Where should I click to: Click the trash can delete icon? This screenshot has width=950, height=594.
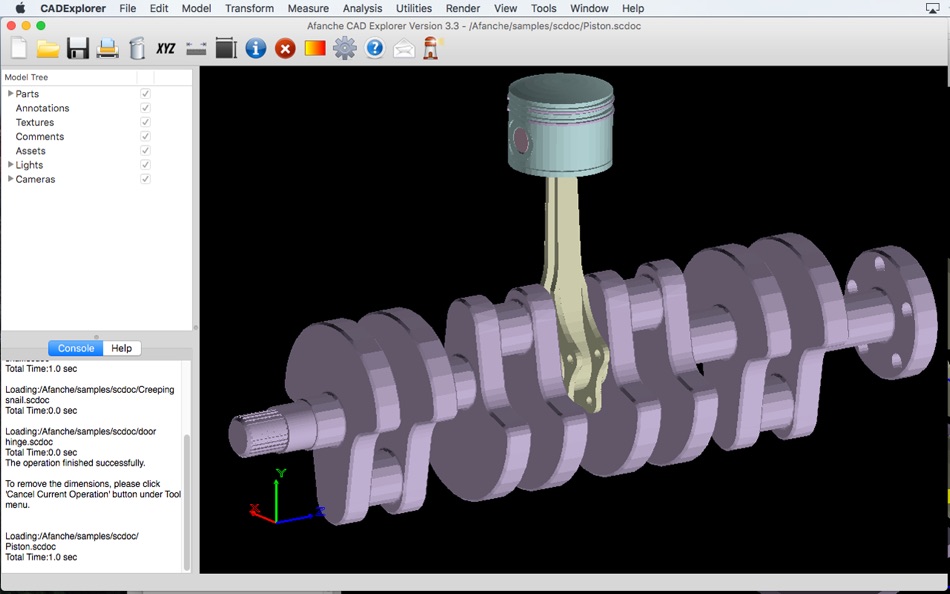coord(138,48)
